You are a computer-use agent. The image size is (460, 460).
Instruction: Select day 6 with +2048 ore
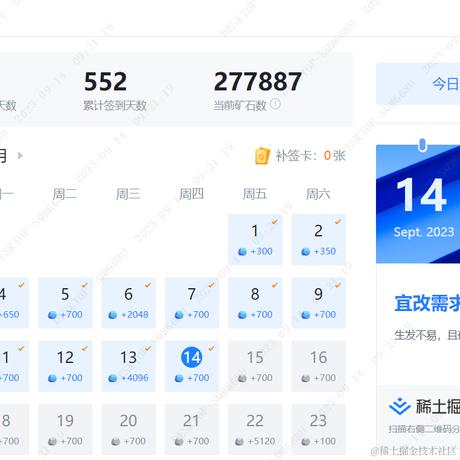129,303
